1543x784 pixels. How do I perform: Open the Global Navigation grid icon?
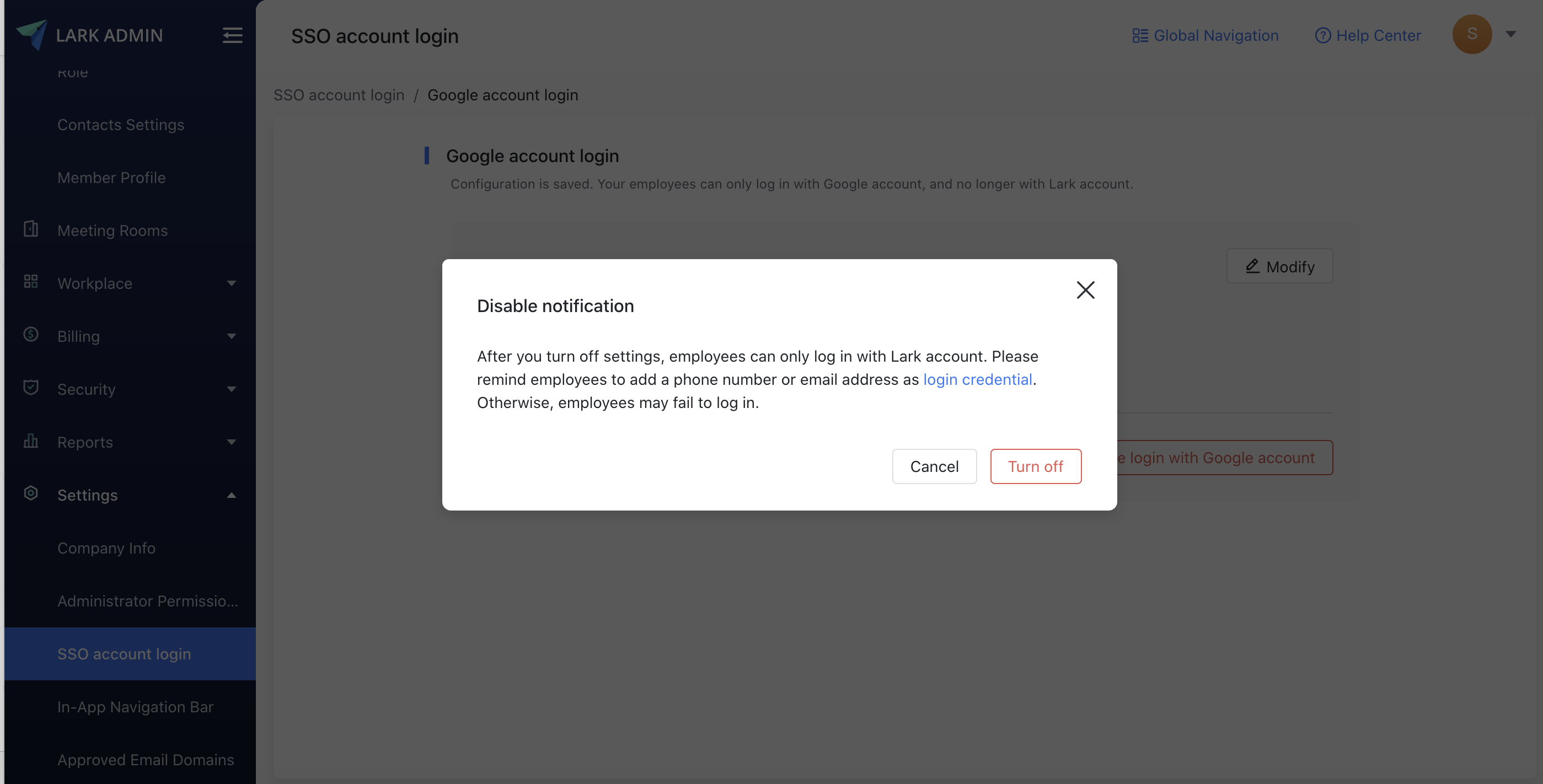coord(1139,35)
